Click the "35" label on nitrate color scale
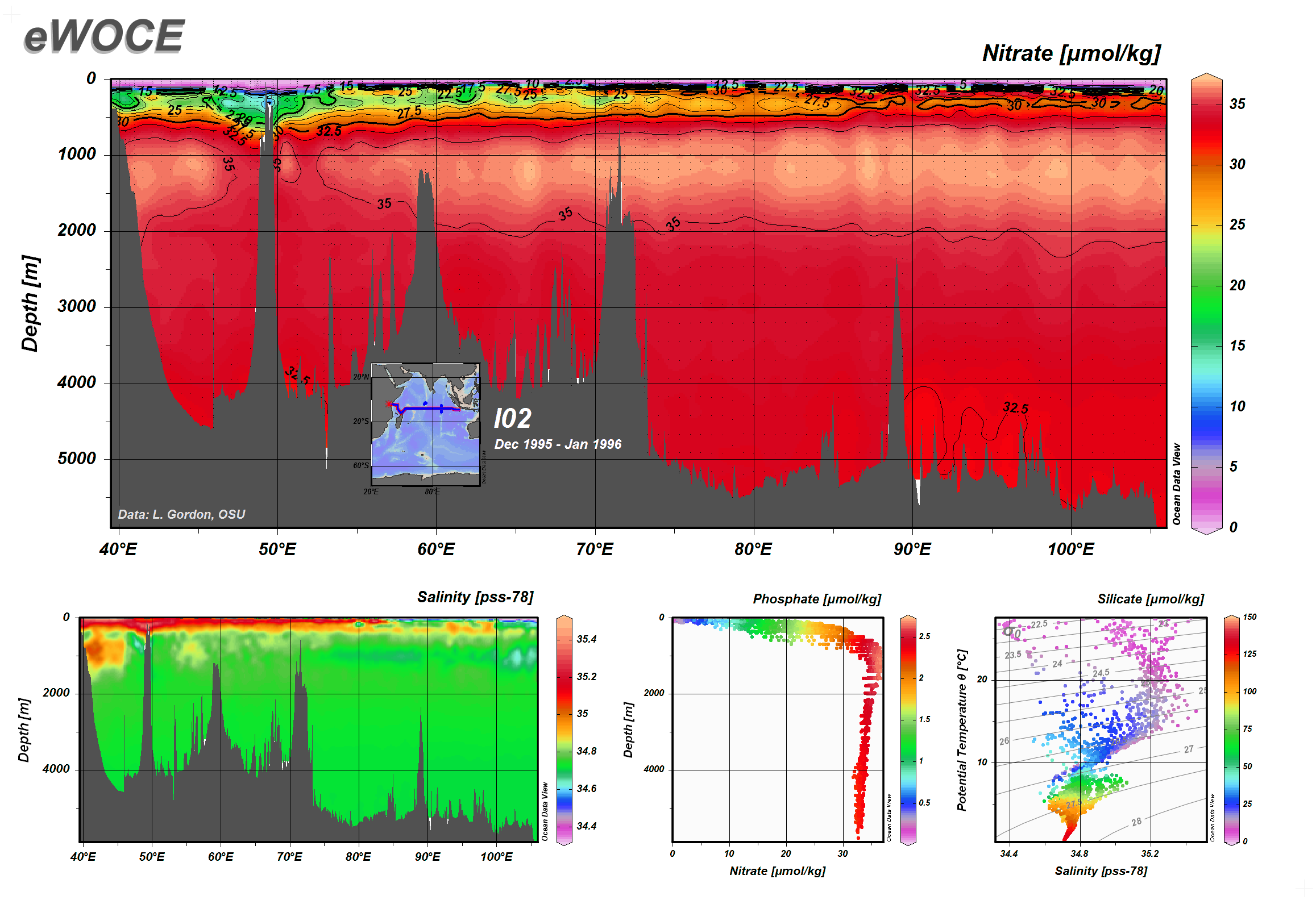The image size is (1316, 900). coord(1237,104)
